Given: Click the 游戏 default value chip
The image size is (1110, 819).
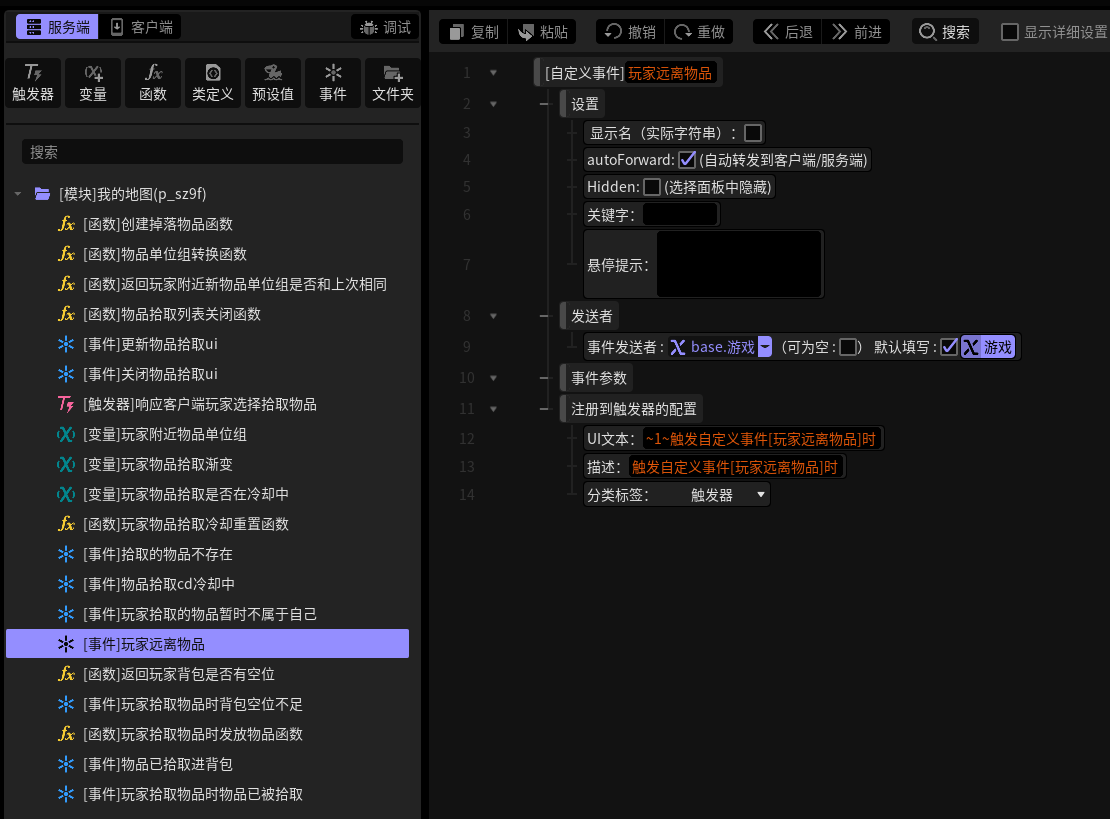Looking at the screenshot, I should (x=988, y=347).
